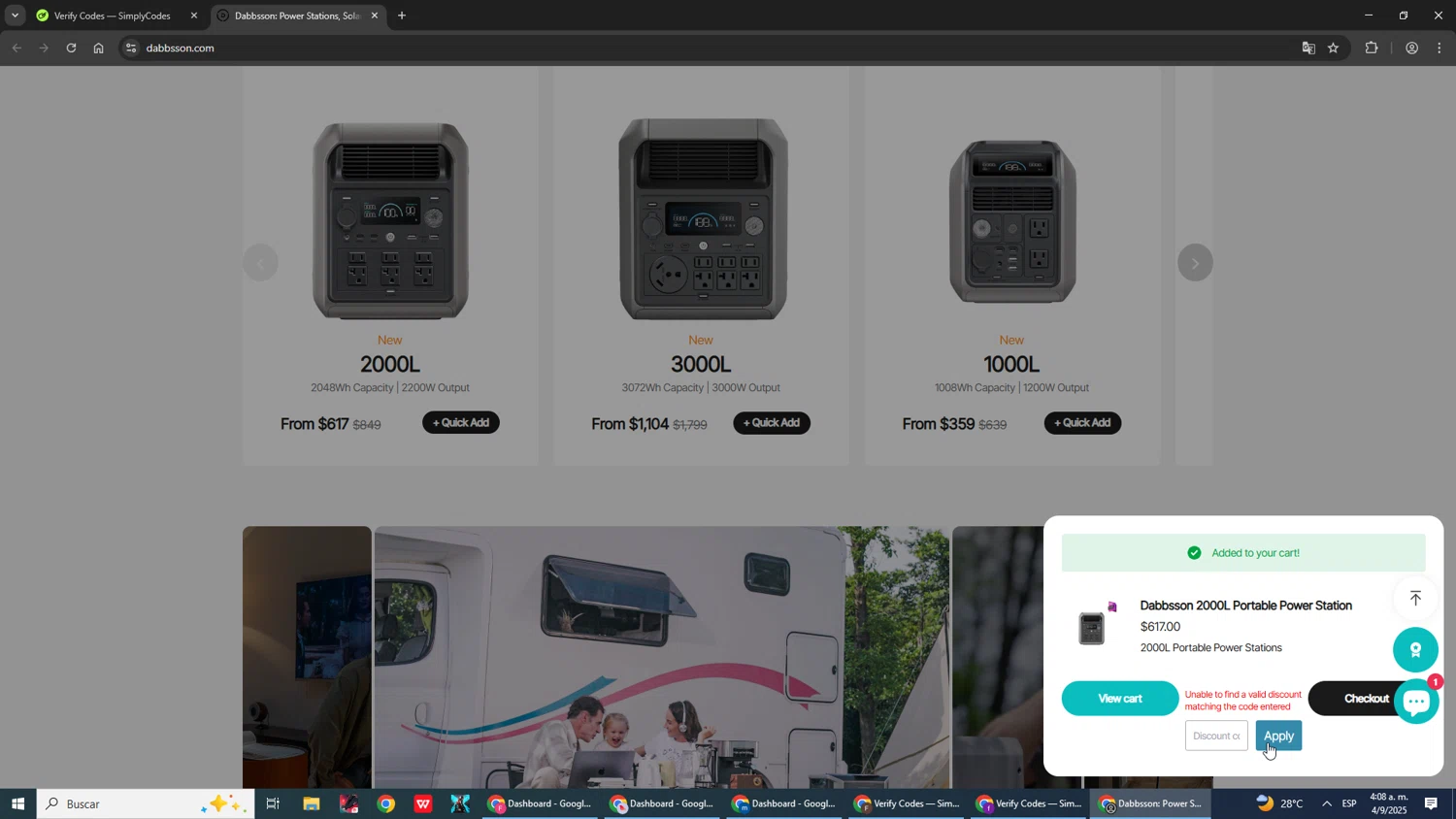
Task: Bookmark this page with star icon
Action: [1334, 48]
